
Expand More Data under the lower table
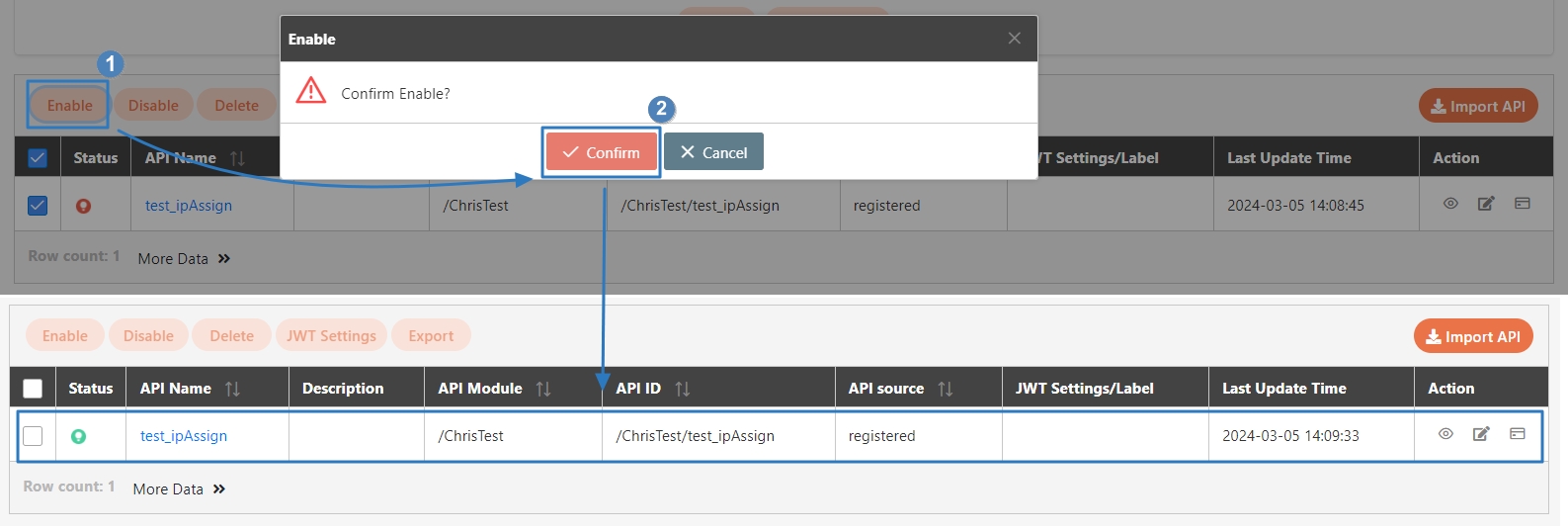click(x=179, y=489)
